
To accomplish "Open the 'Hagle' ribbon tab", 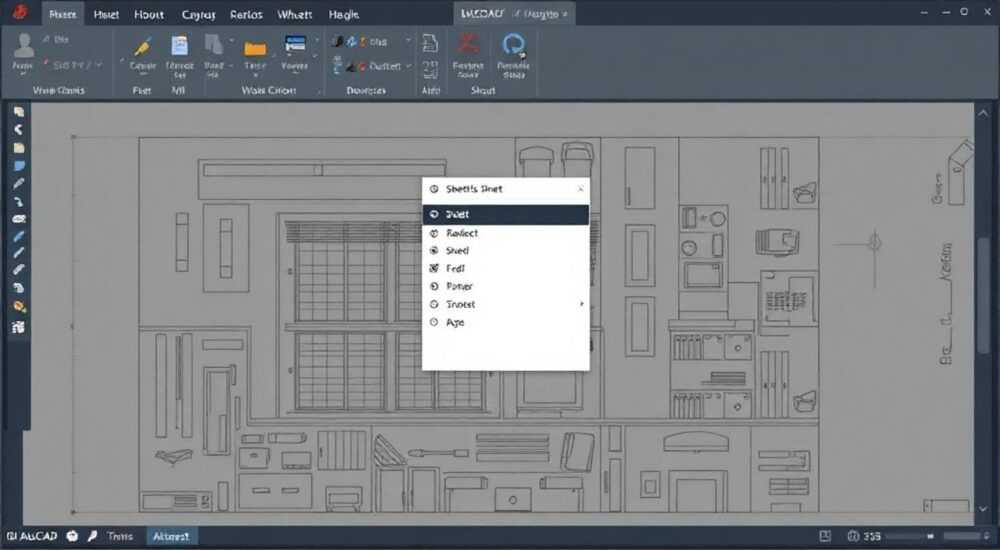I will 344,14.
